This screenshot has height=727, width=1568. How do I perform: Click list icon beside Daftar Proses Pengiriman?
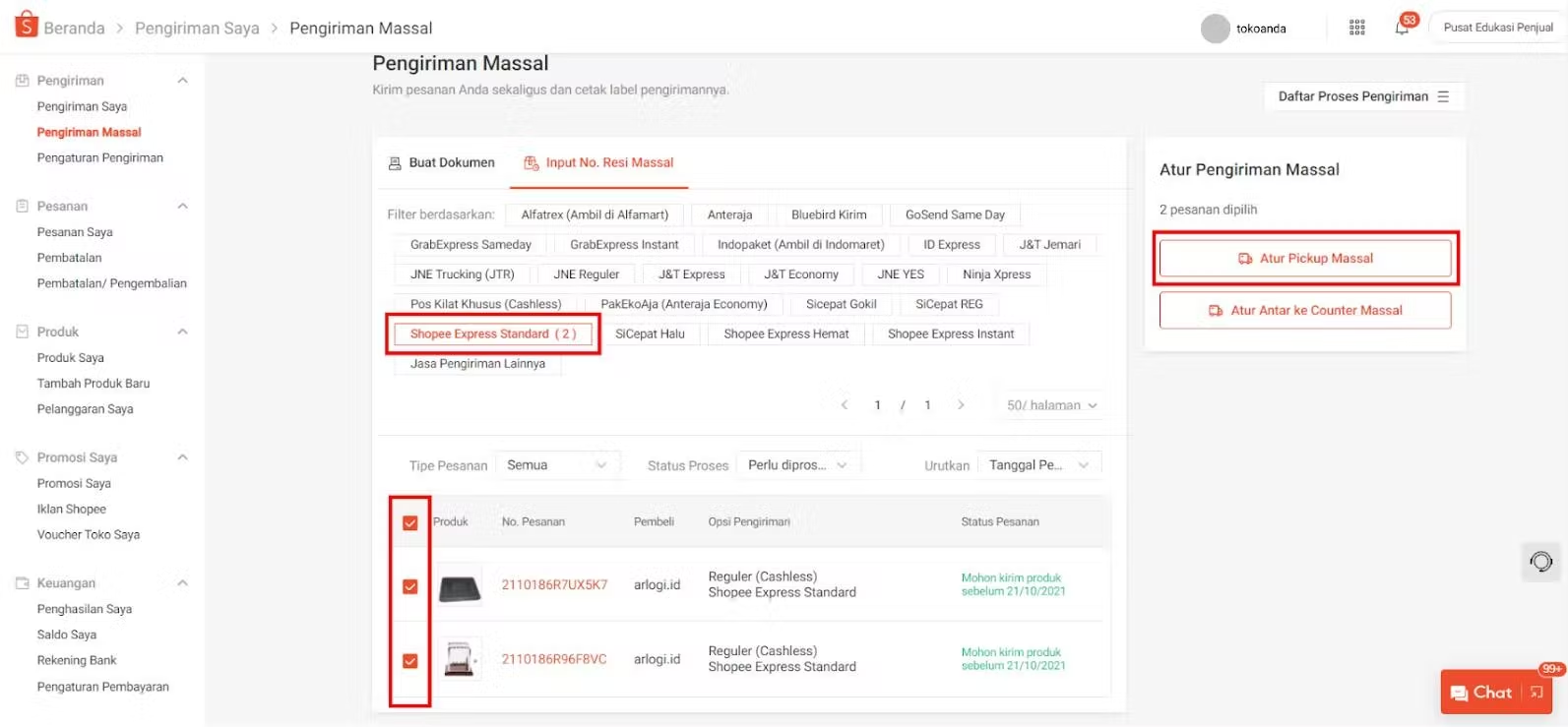click(x=1443, y=96)
